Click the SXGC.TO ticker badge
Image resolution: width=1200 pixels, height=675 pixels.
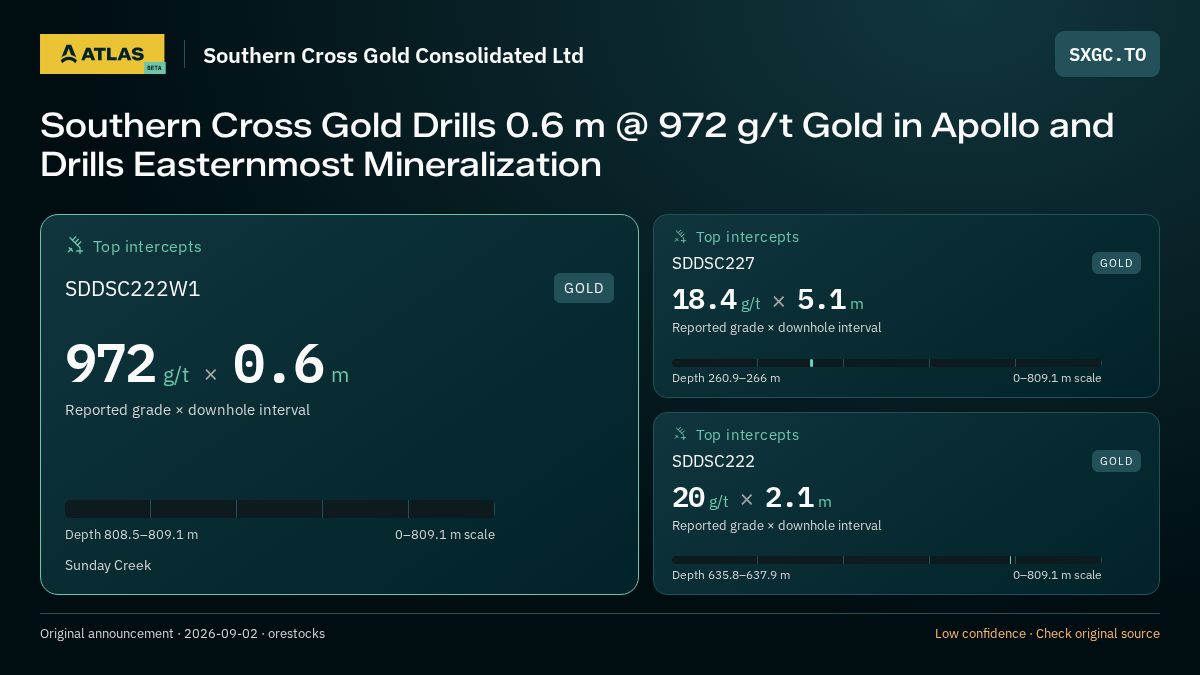pyautogui.click(x=1107, y=54)
